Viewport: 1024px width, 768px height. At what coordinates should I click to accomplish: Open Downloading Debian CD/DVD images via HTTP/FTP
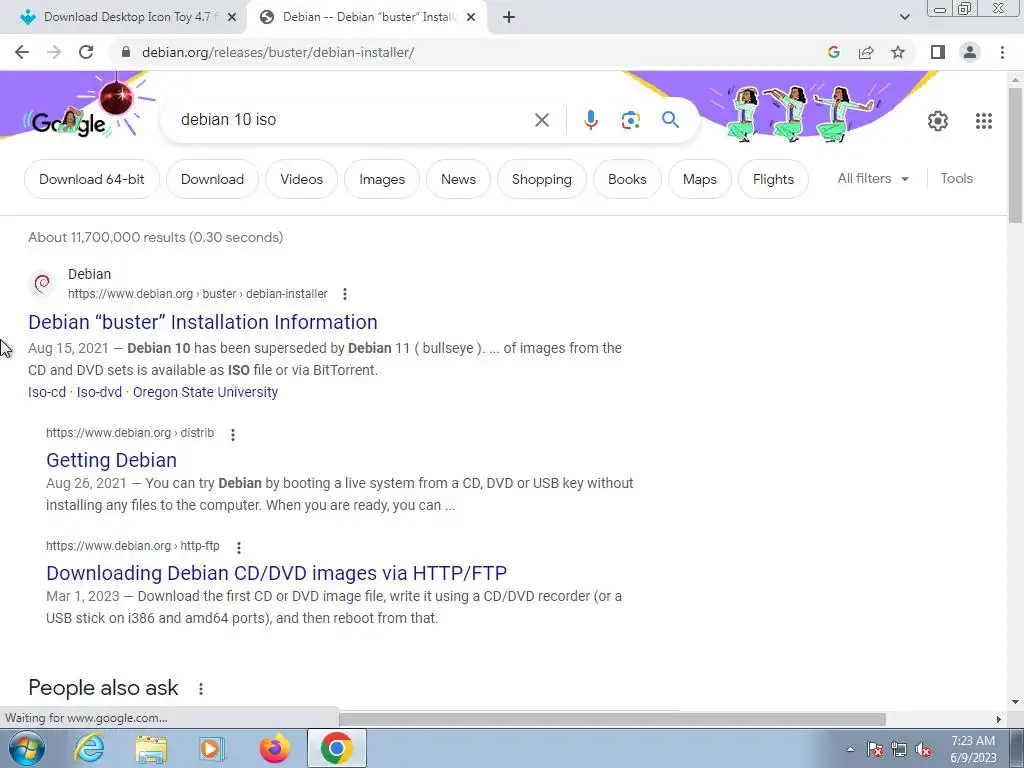[x=276, y=573]
